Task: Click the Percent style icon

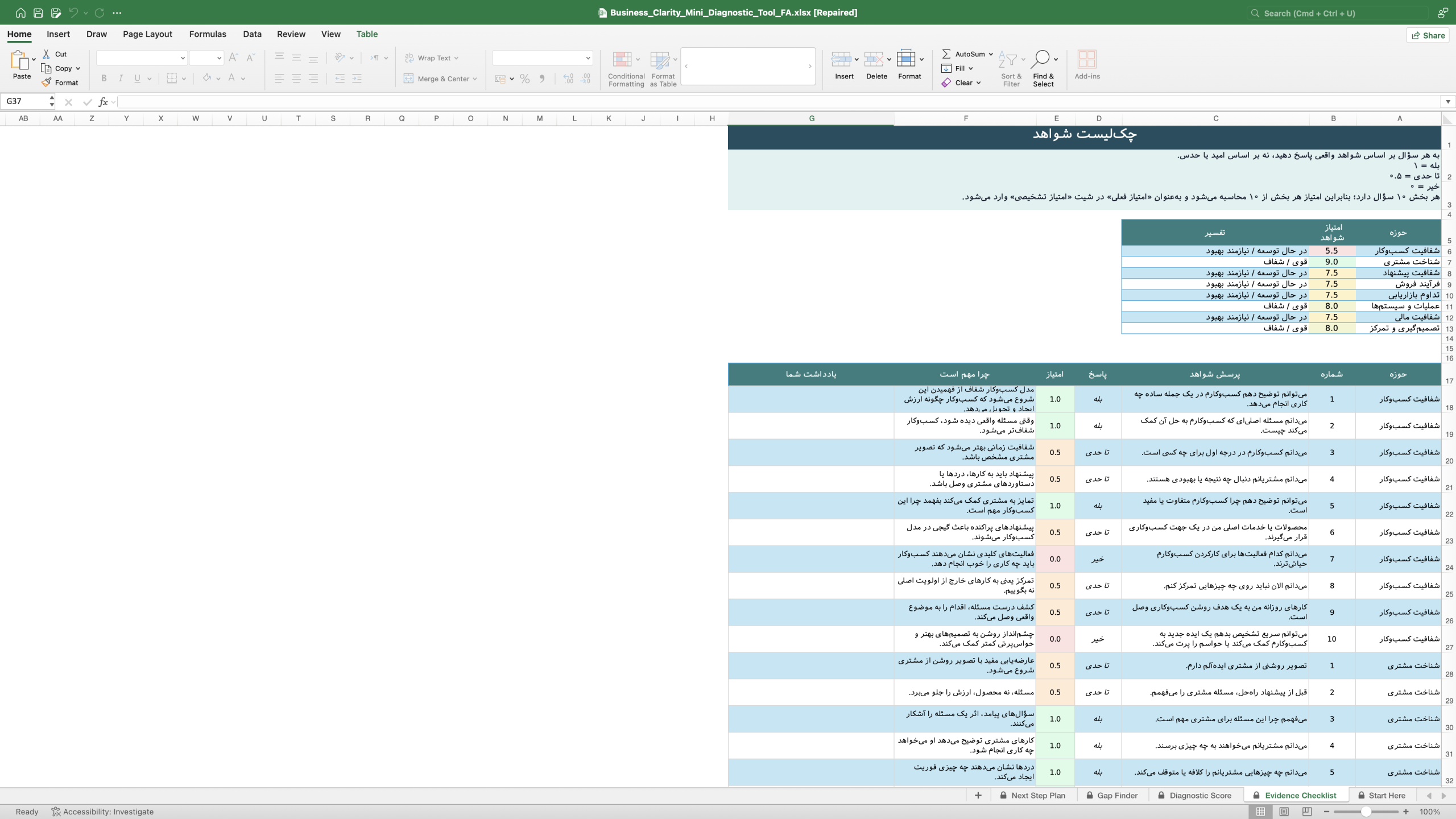Action: coord(524,79)
